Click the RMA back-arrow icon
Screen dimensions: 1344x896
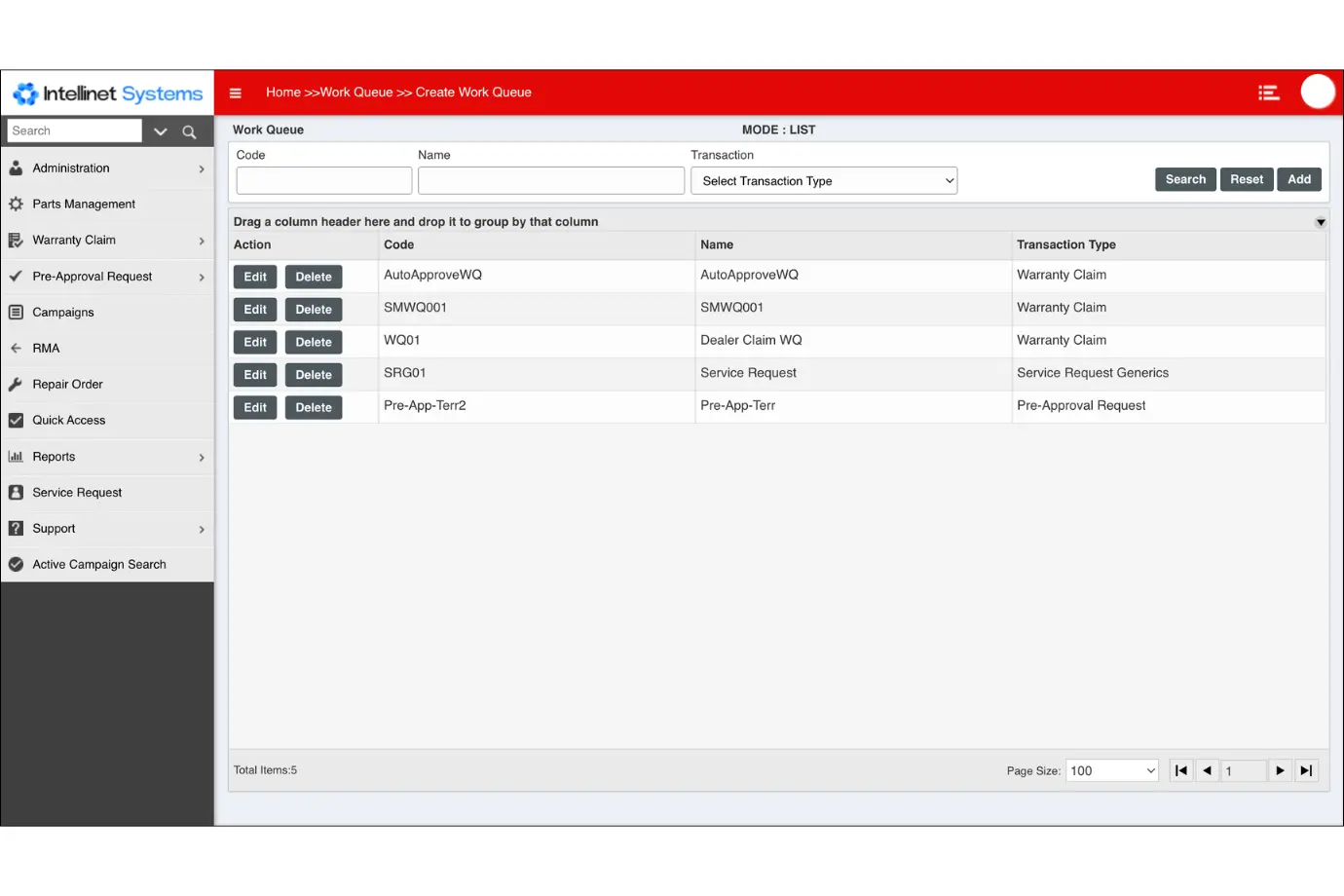[16, 349]
